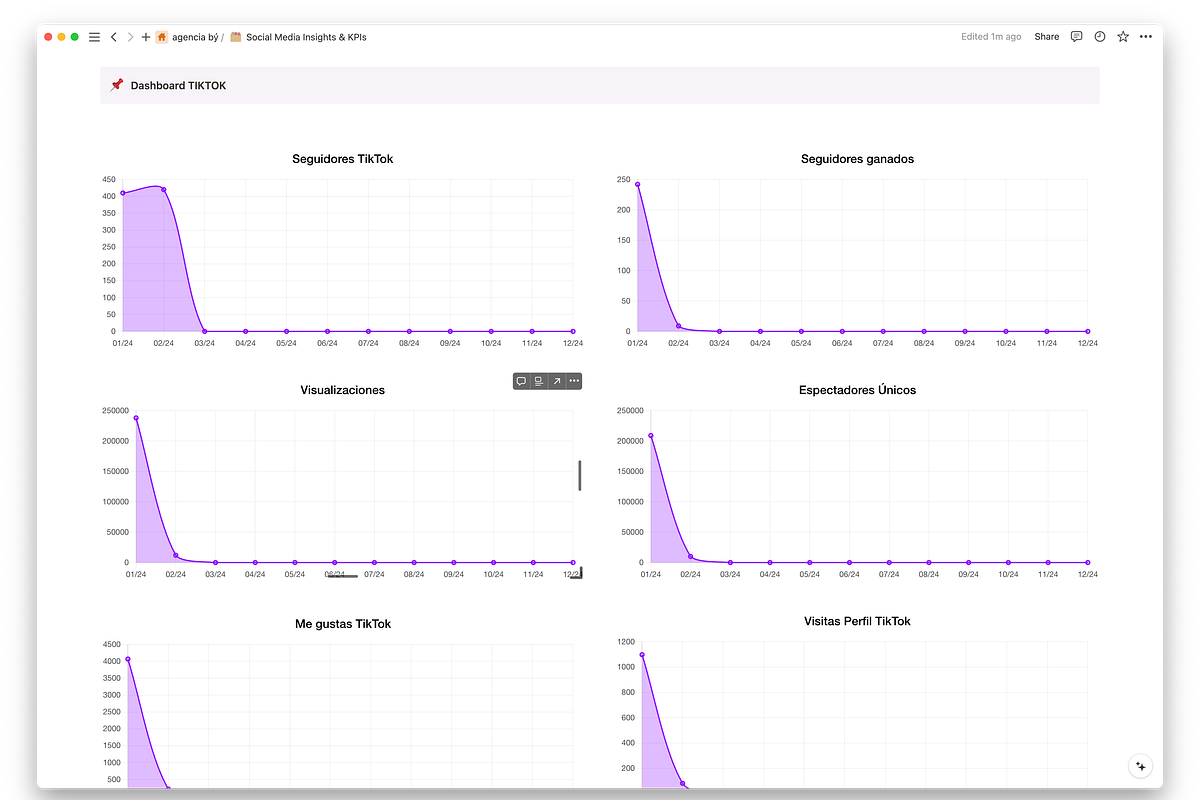
Task: Click the Visualizaciones chart title
Action: coord(343,390)
